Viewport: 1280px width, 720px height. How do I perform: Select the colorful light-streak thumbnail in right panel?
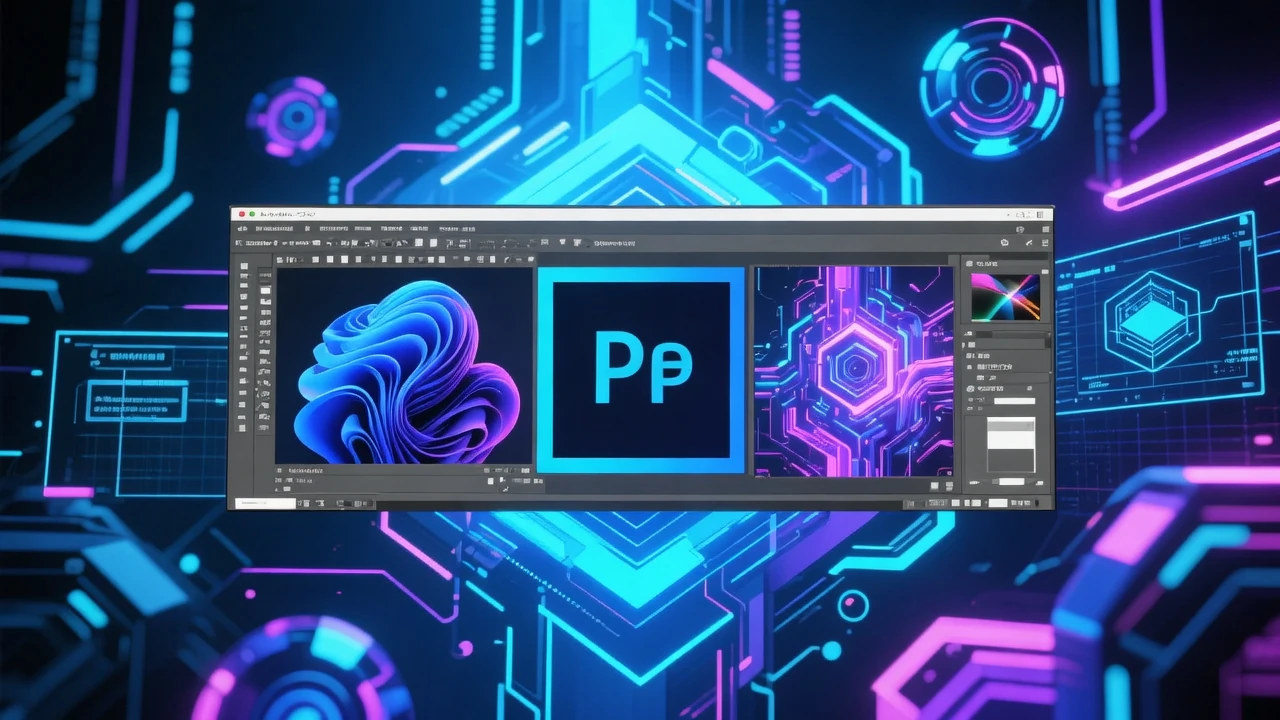click(1005, 297)
